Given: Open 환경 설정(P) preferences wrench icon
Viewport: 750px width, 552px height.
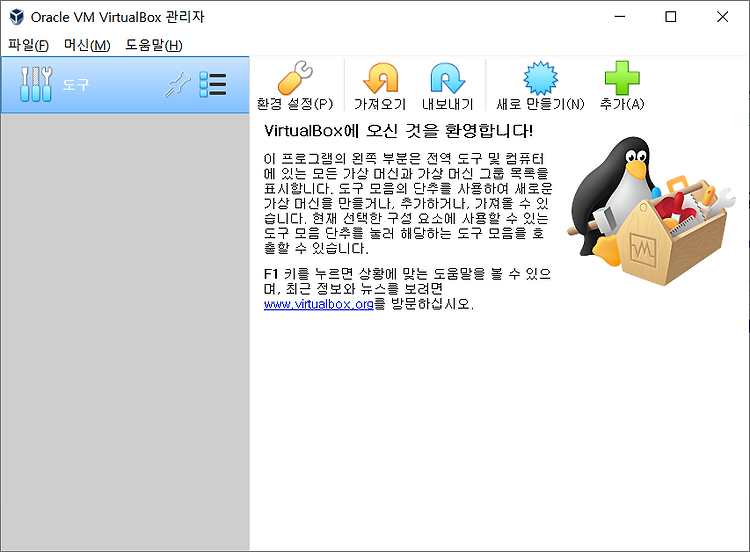Looking at the screenshot, I should pos(295,78).
